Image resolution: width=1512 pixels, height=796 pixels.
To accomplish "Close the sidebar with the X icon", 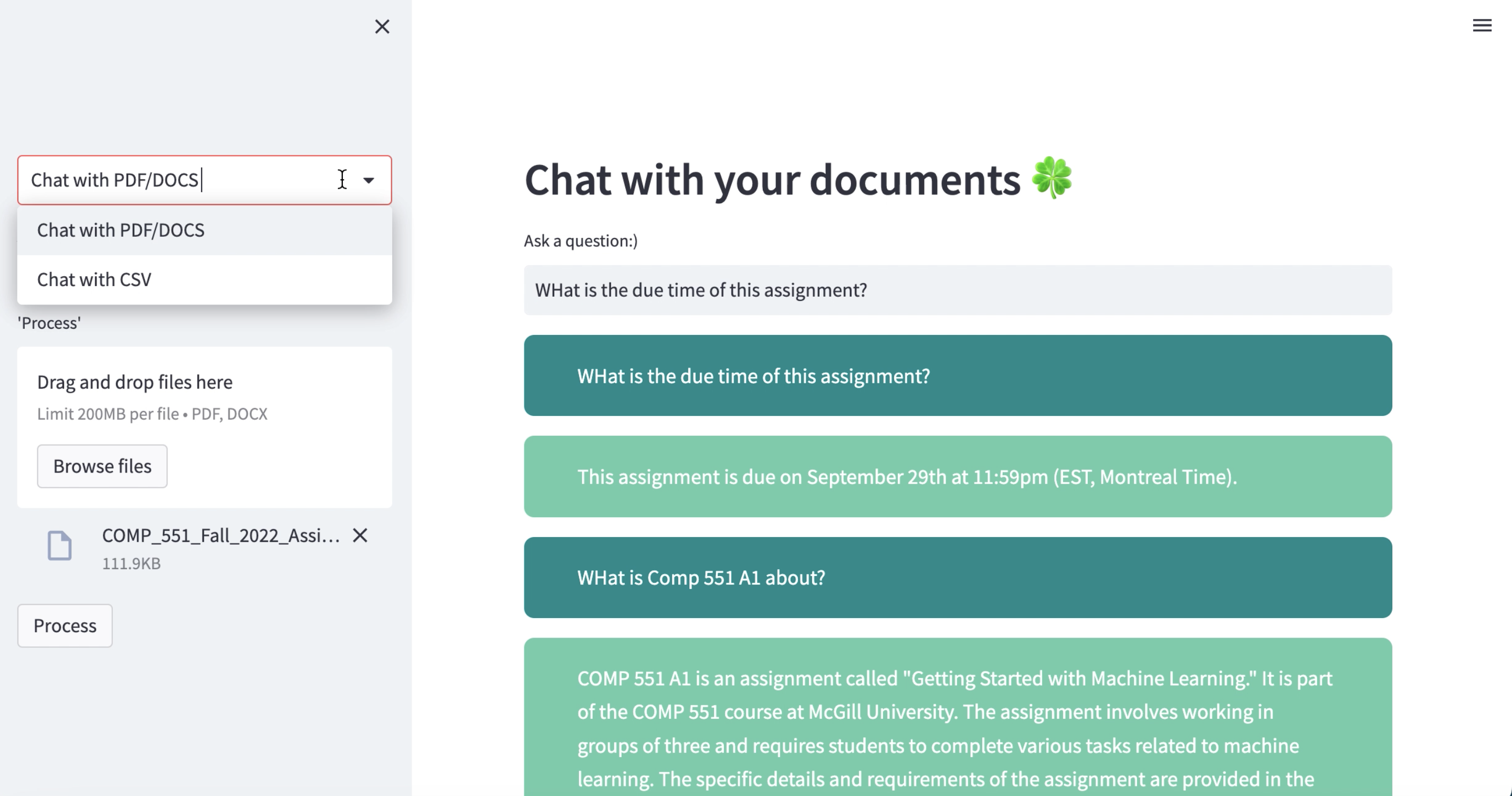I will tap(382, 26).
